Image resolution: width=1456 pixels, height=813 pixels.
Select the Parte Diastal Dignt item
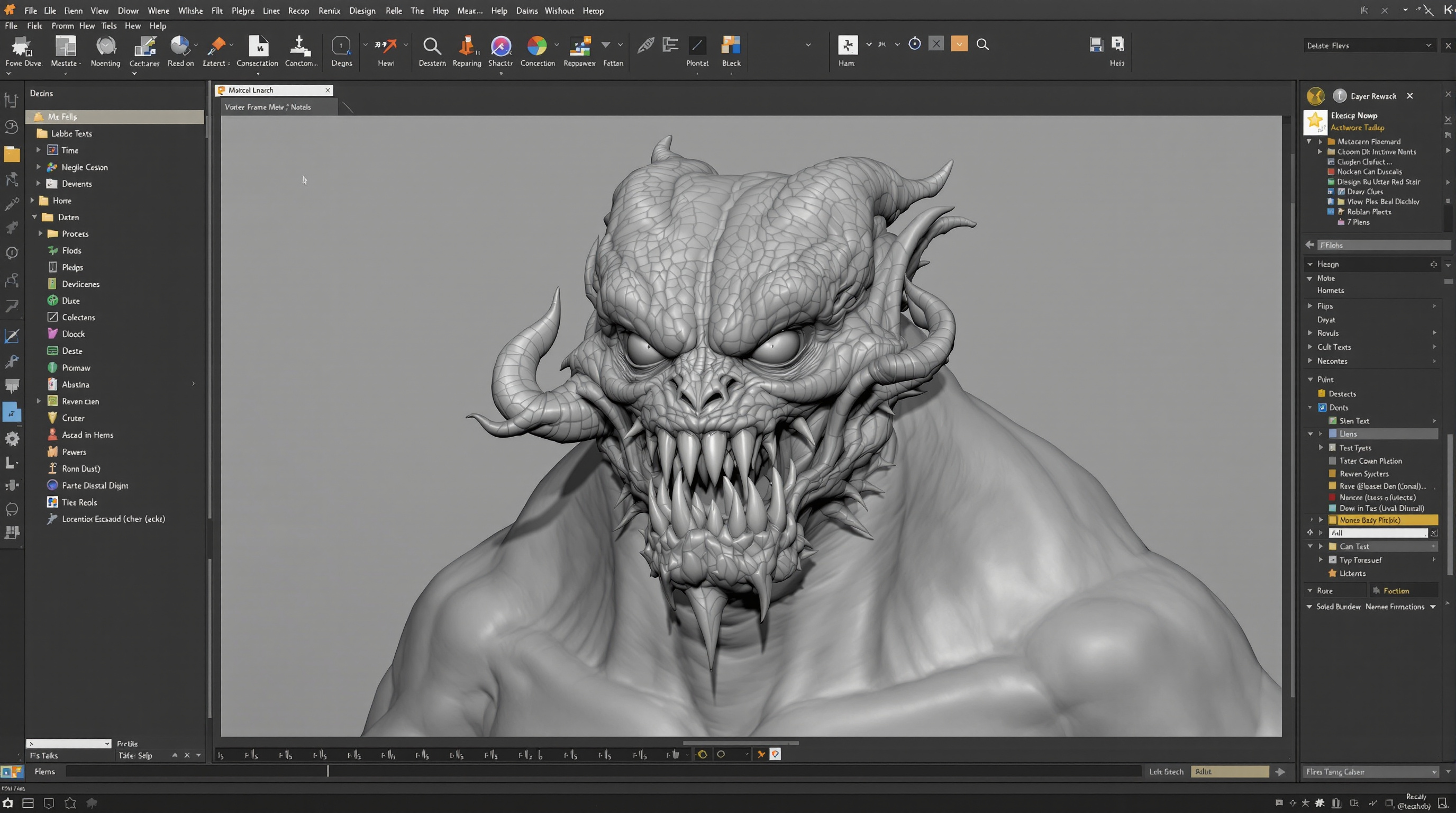[95, 486]
